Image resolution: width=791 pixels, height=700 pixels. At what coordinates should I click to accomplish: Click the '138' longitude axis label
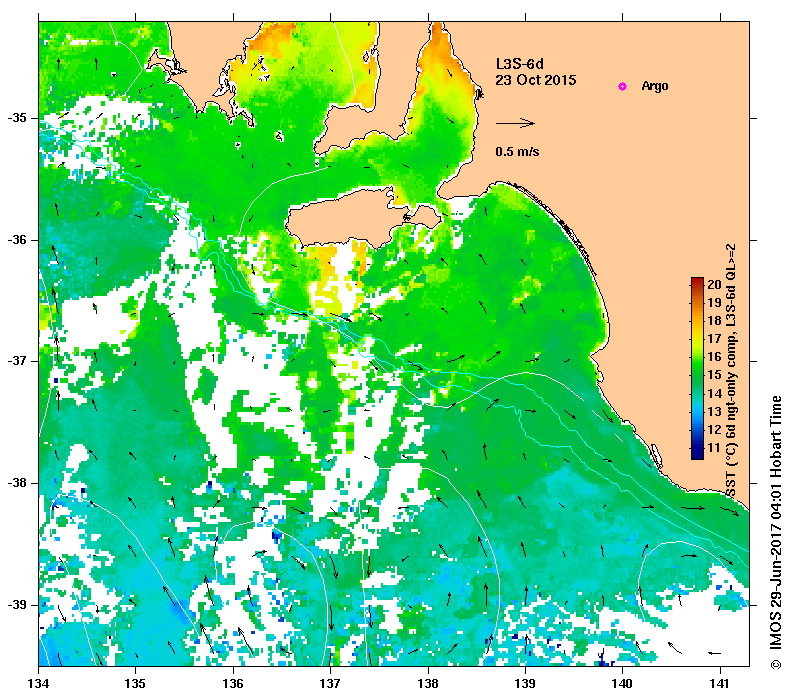(x=428, y=684)
